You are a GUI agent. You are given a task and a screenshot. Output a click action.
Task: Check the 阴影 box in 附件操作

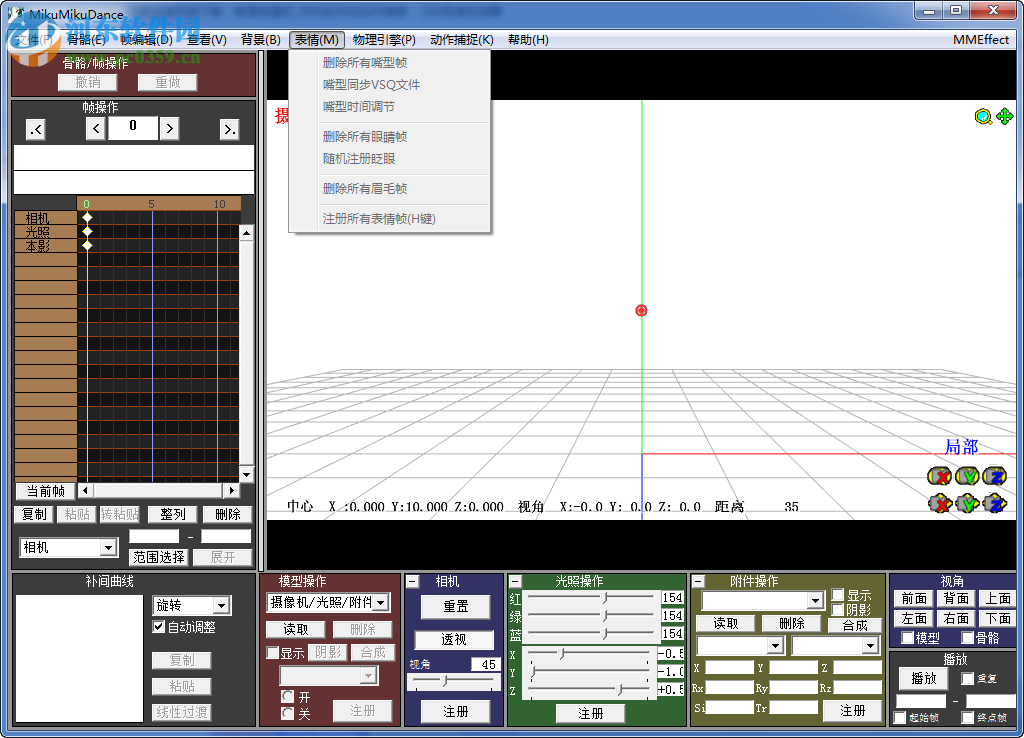838,609
